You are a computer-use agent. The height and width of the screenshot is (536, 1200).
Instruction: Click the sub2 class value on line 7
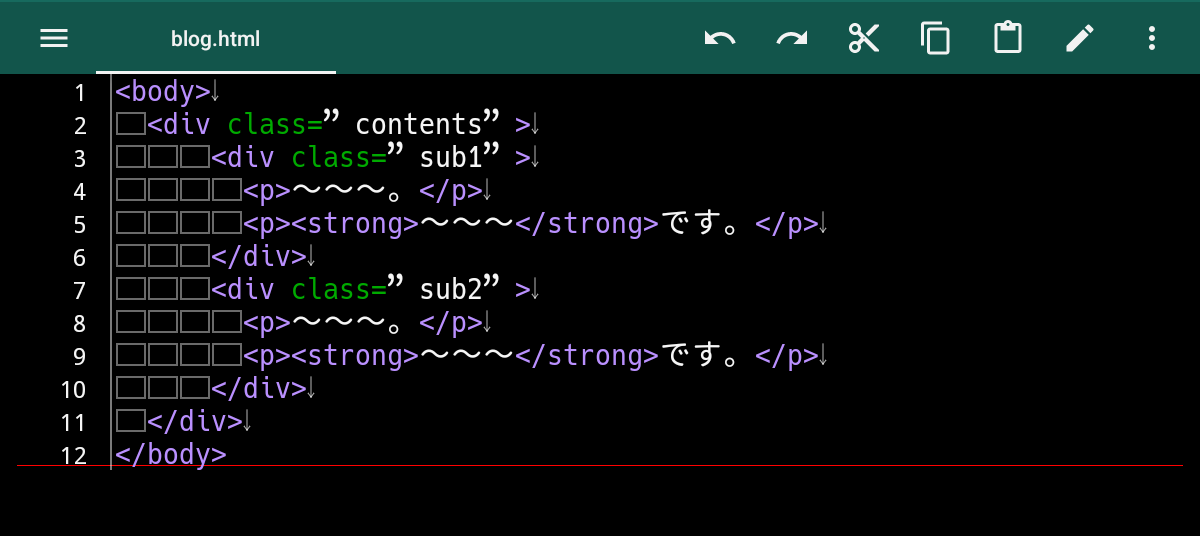click(x=451, y=290)
